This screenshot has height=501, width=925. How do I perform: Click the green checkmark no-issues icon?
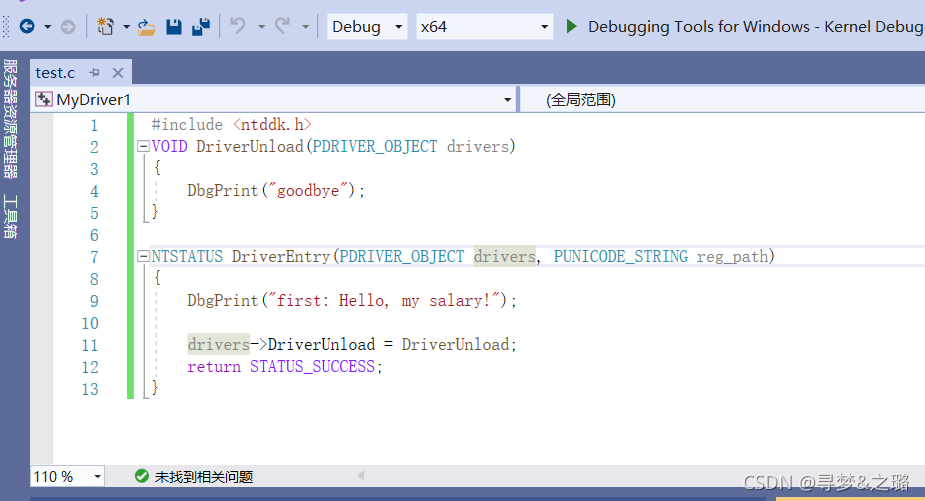pyautogui.click(x=142, y=476)
